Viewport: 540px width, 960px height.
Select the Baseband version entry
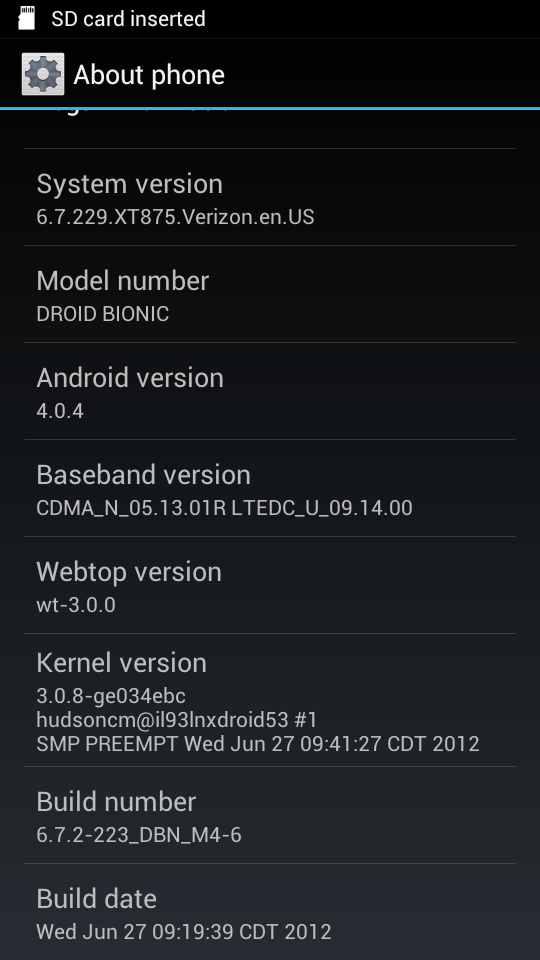270,488
